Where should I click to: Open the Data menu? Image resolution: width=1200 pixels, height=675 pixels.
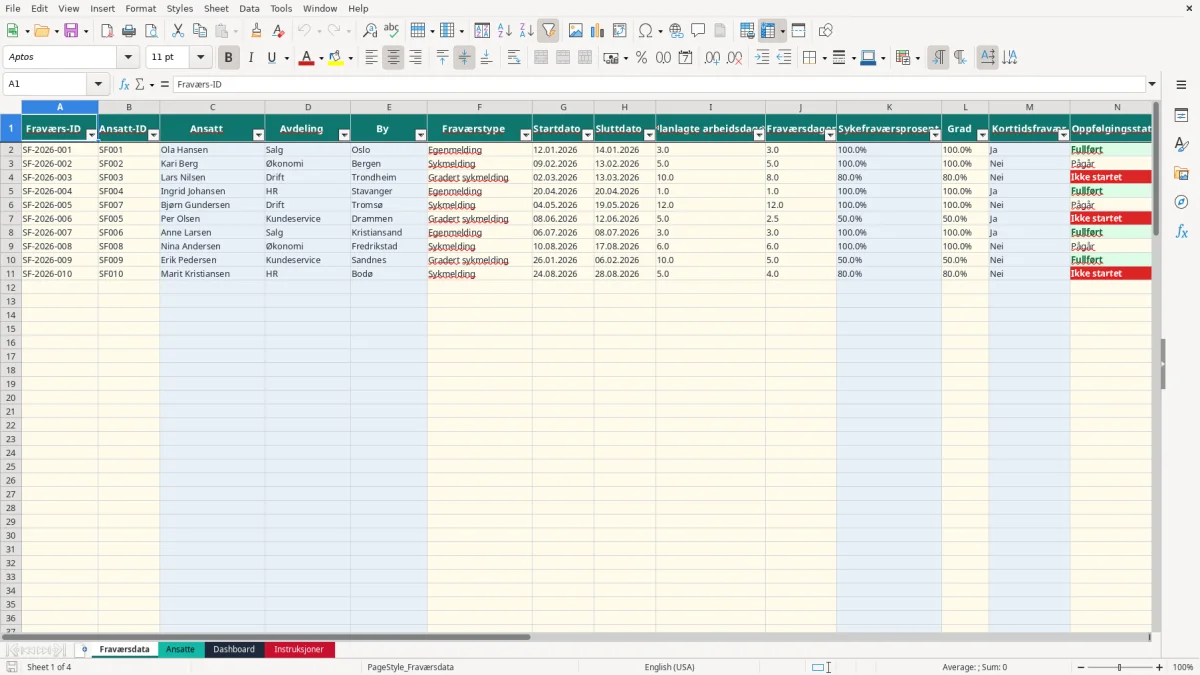249,8
